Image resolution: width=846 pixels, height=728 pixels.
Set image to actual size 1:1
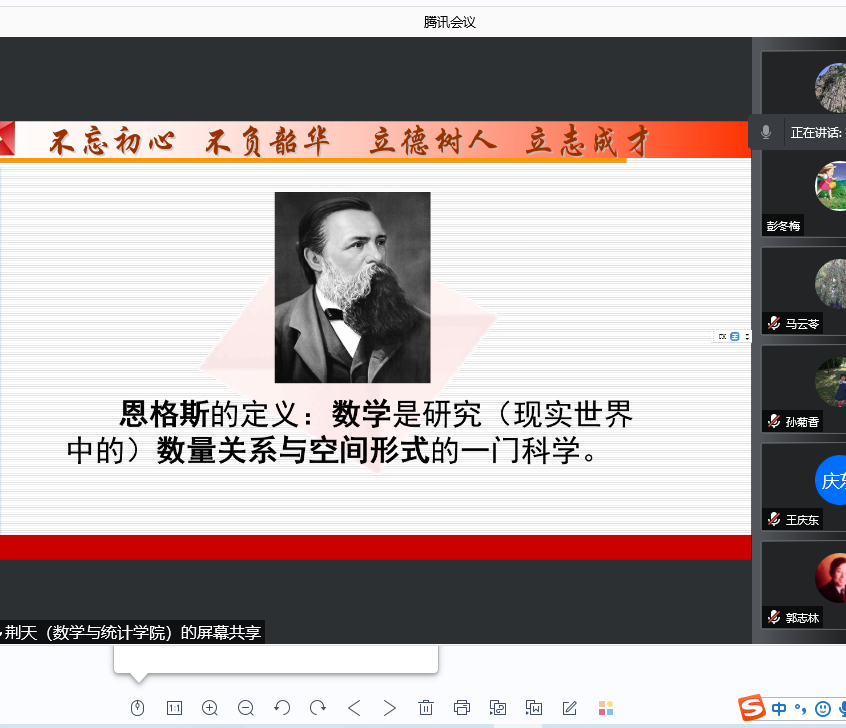(x=174, y=708)
